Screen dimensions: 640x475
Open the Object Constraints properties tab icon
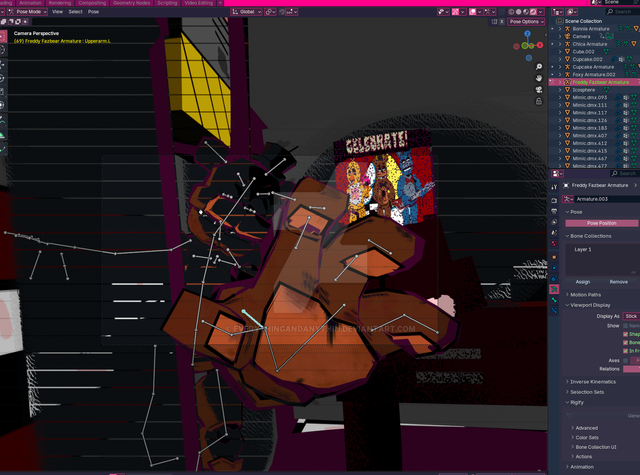coord(554,279)
